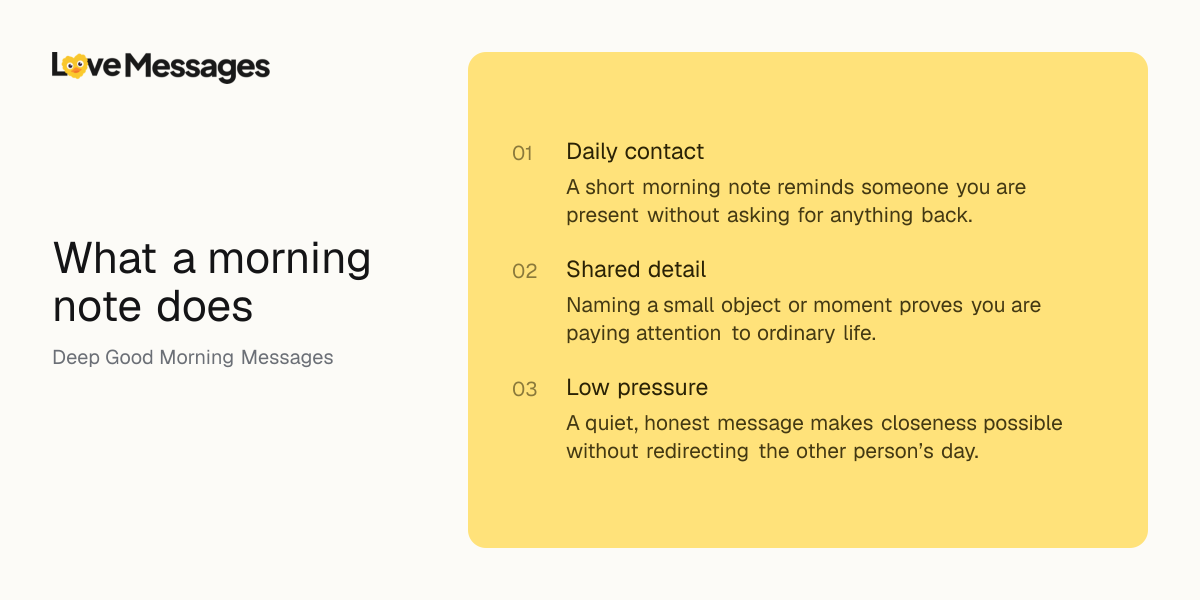Select the 03 number marker
This screenshot has width=1200, height=600.
(x=524, y=389)
